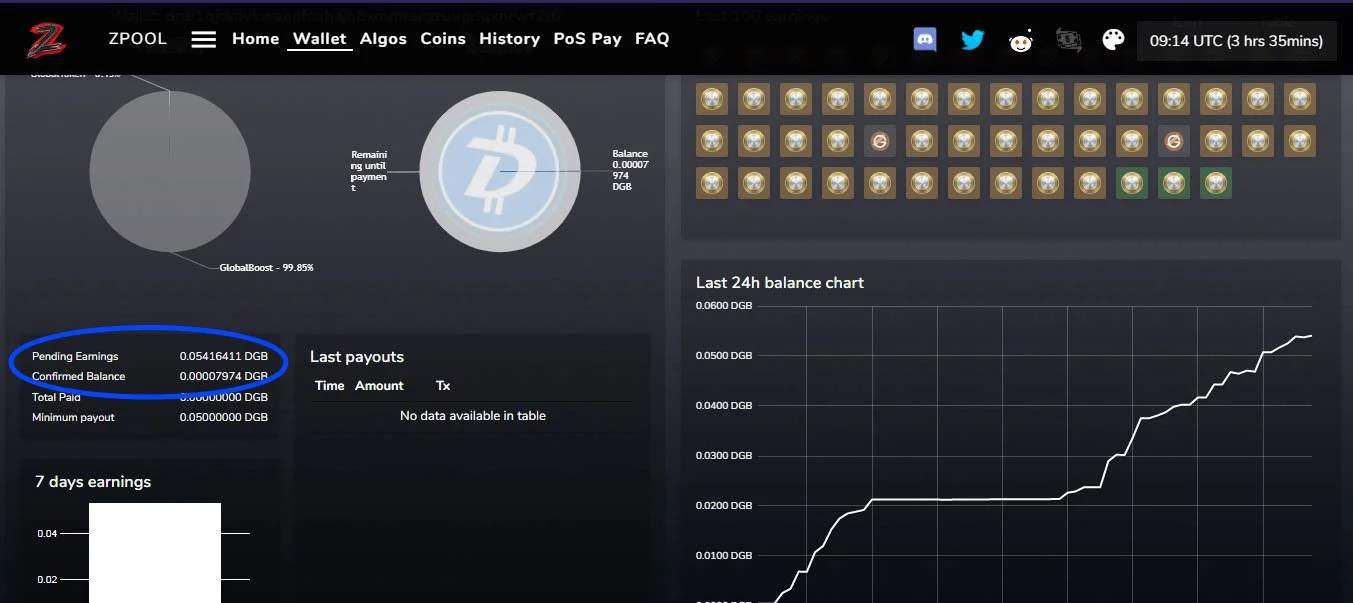Click the dark exchange arrows icon in header

pos(1068,40)
